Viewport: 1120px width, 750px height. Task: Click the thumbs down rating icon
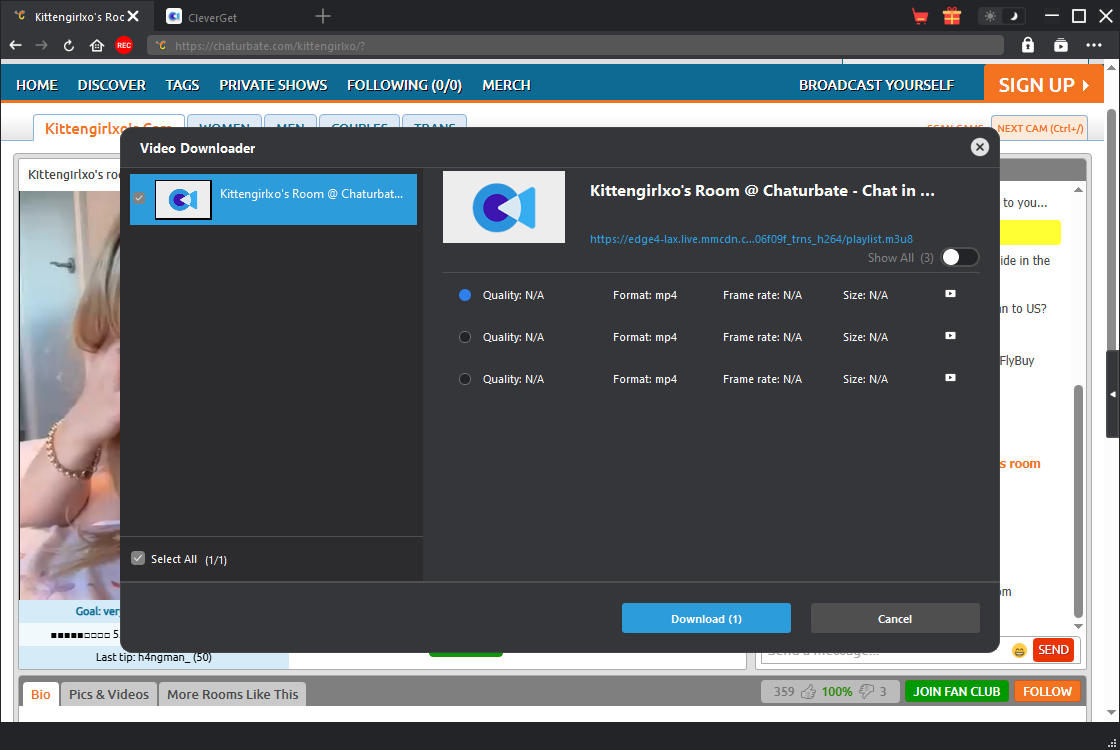coord(866,691)
